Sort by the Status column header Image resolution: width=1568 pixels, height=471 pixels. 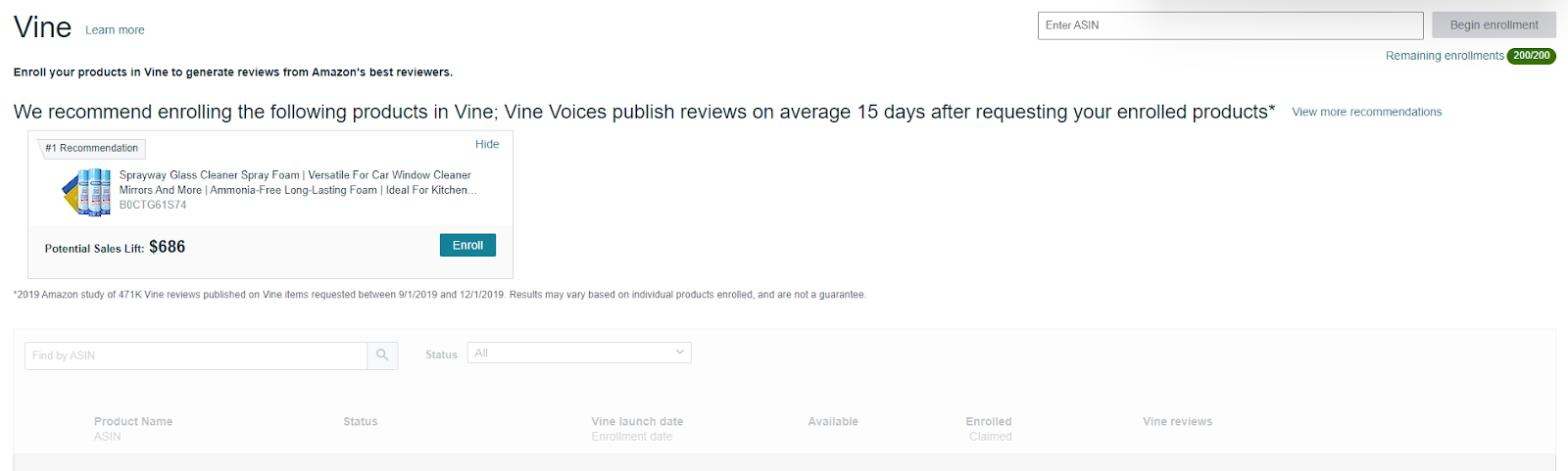pos(360,422)
